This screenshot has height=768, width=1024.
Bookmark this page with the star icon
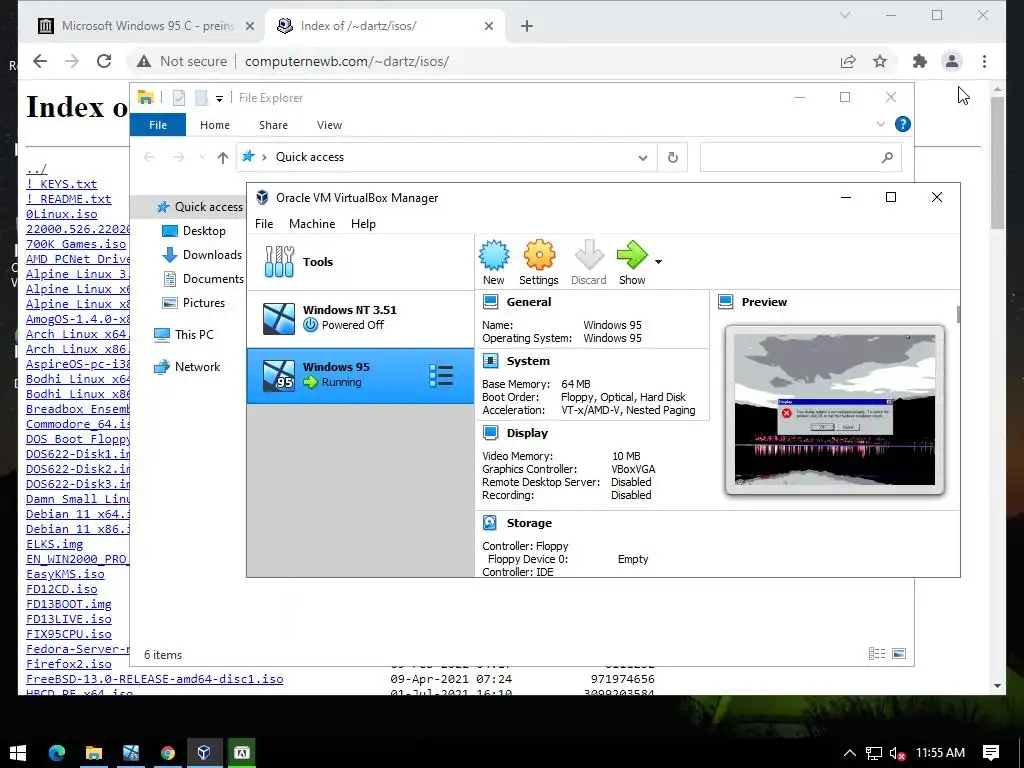click(x=880, y=61)
